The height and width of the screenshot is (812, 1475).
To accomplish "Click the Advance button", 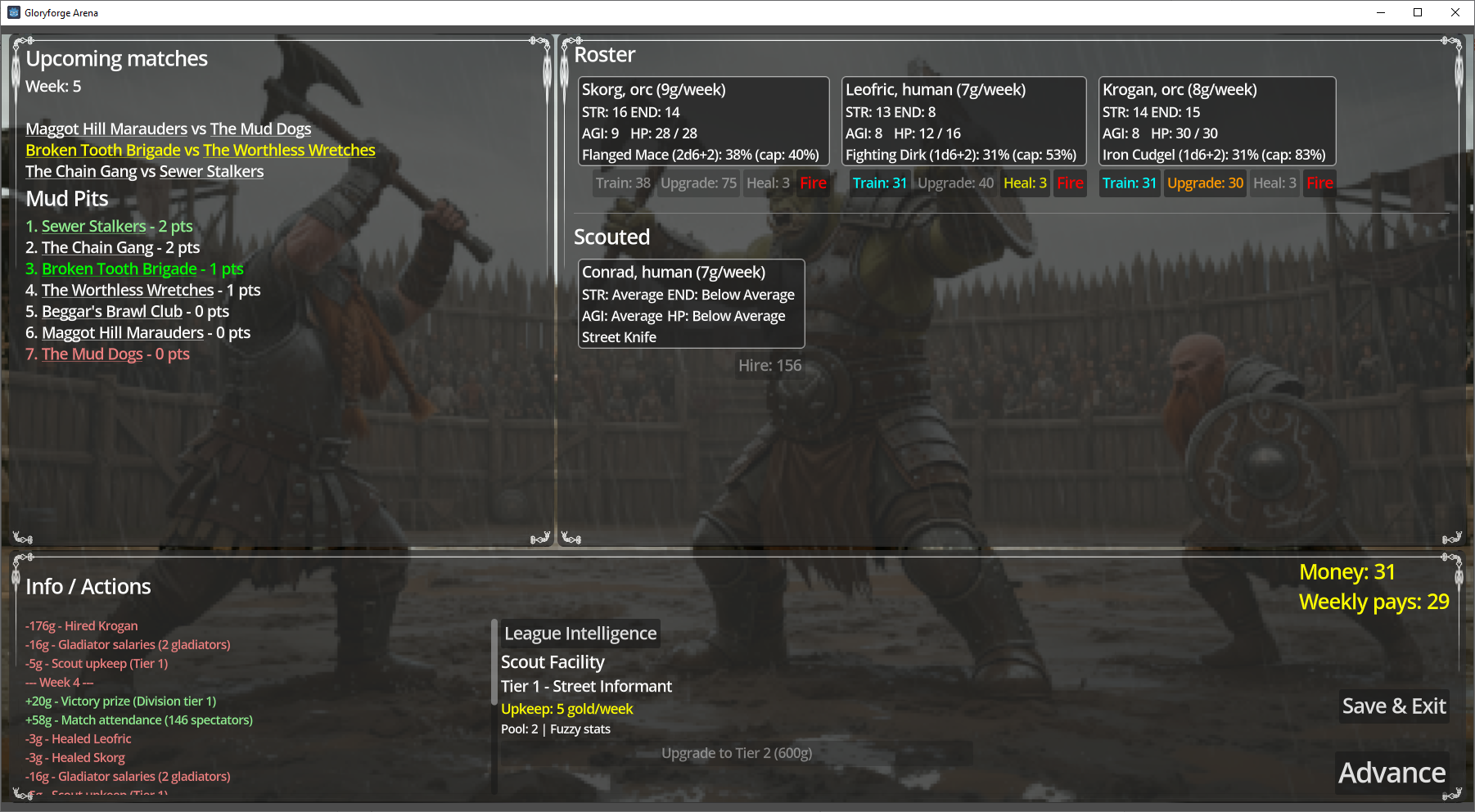I will point(1392,773).
